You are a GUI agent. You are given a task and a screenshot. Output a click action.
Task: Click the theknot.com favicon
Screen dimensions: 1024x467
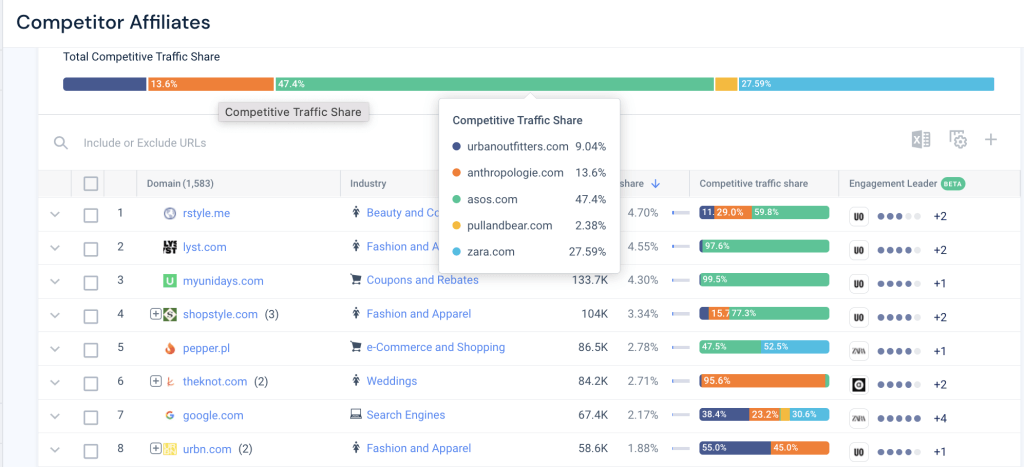(x=170, y=381)
